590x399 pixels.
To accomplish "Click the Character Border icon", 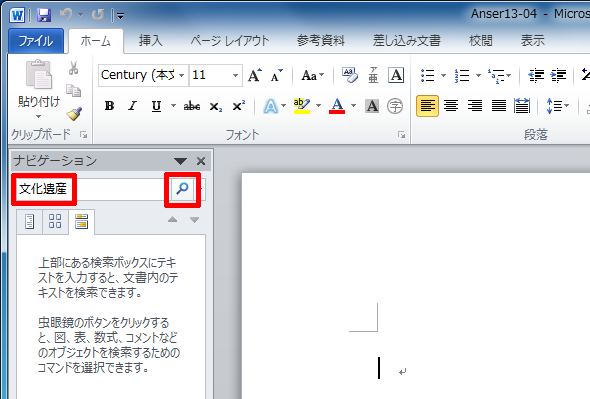I will coord(396,75).
